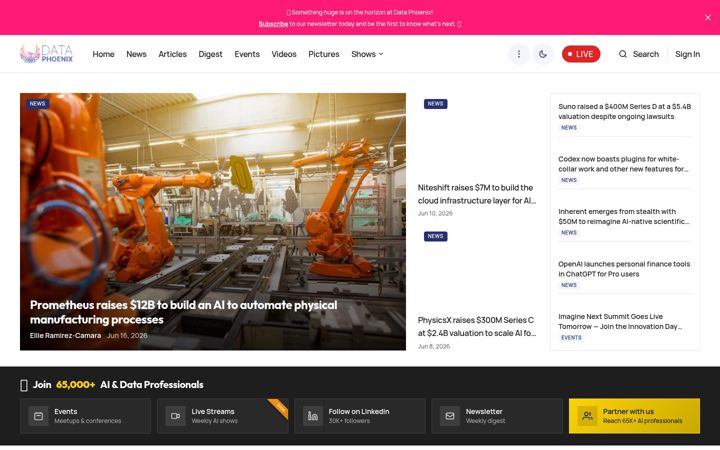Click the Search text in header
Viewport: 720px width, 450px height.
point(646,54)
